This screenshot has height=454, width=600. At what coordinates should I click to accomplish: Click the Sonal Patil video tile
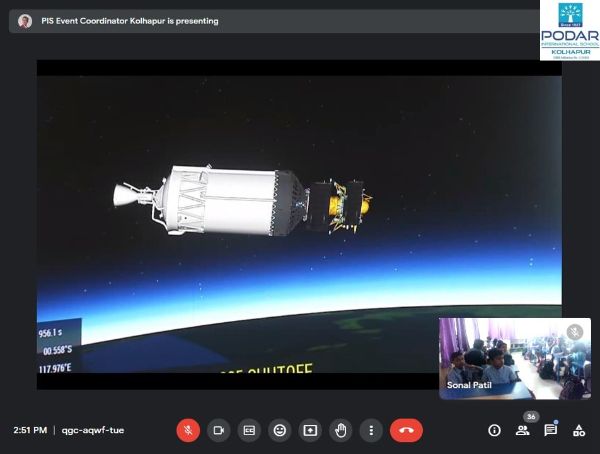[514, 358]
